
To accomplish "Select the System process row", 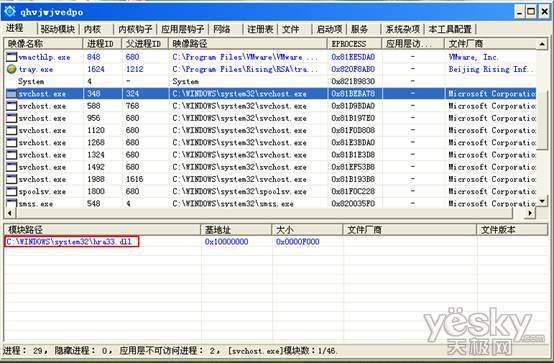I will [270, 81].
